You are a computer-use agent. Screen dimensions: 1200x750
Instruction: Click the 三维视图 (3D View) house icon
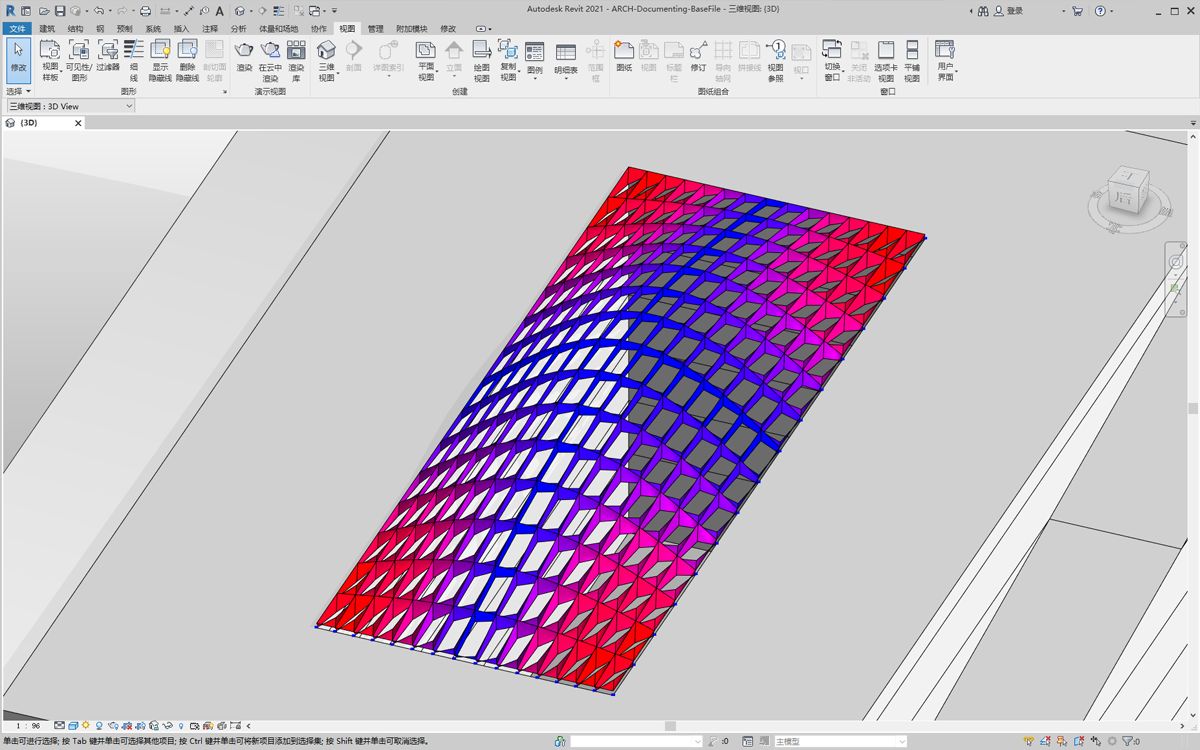click(x=326, y=50)
